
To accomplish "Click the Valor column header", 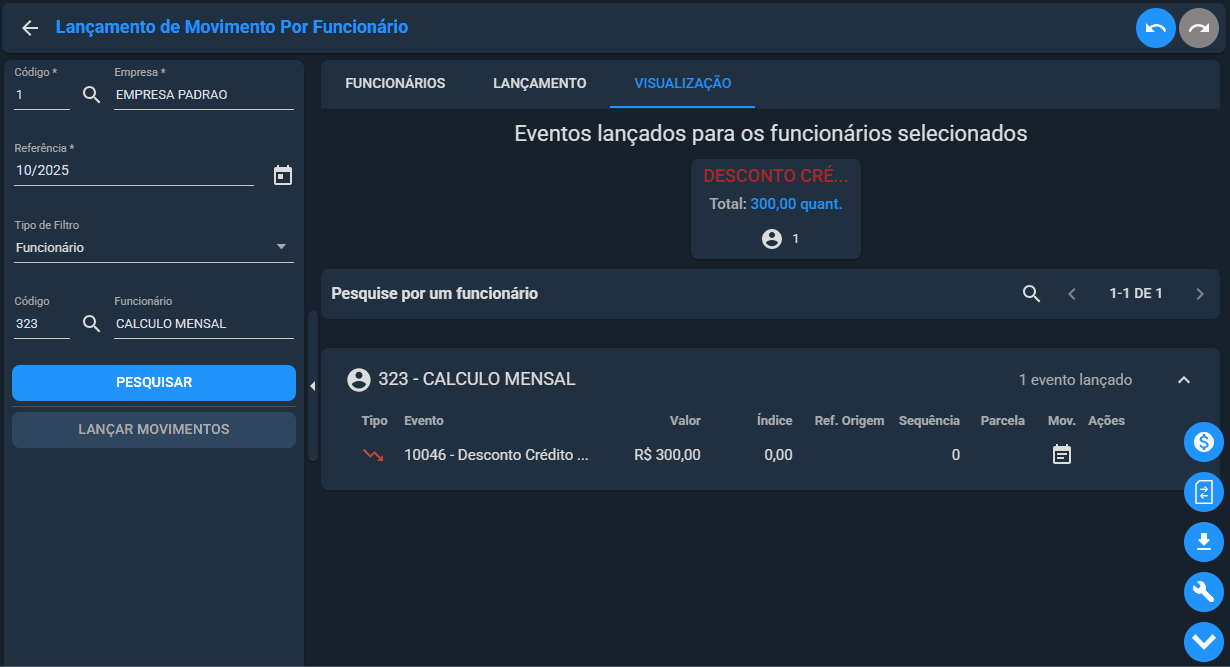I will coord(685,421).
